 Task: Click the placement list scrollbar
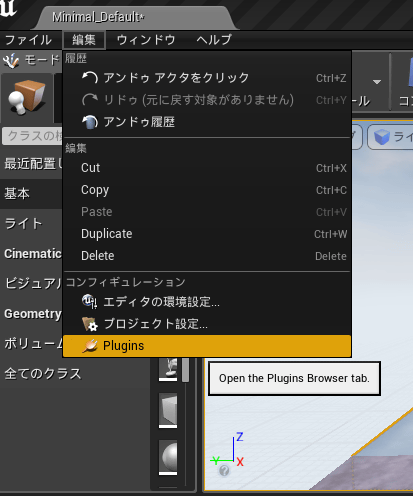[x=186, y=370]
